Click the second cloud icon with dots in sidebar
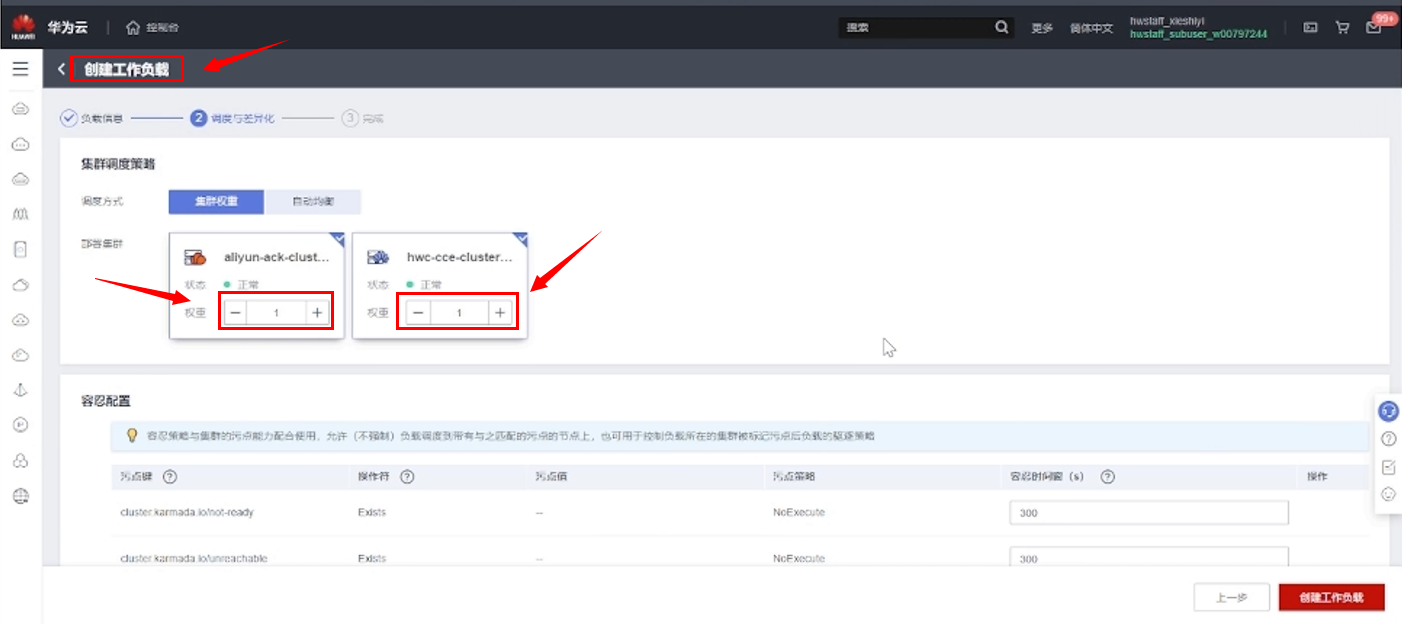1402x624 pixels. tap(20, 144)
